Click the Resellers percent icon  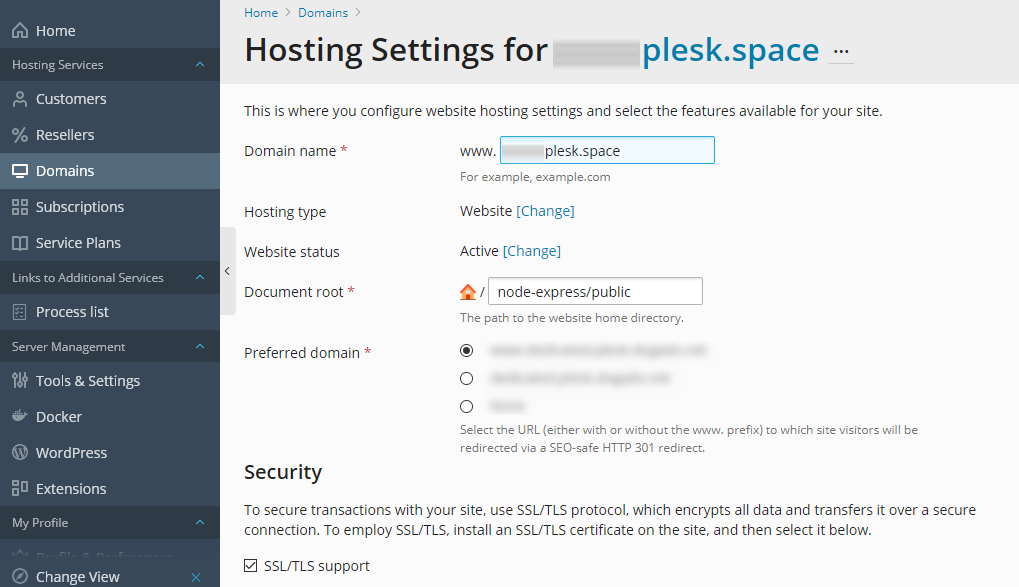click(x=19, y=135)
